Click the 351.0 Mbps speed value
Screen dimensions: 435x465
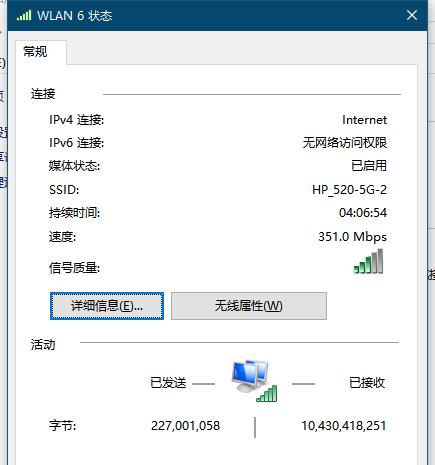[352, 237]
